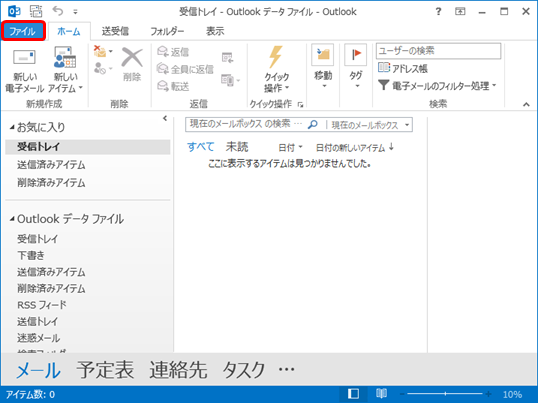Open Help question mark icon

[438, 12]
